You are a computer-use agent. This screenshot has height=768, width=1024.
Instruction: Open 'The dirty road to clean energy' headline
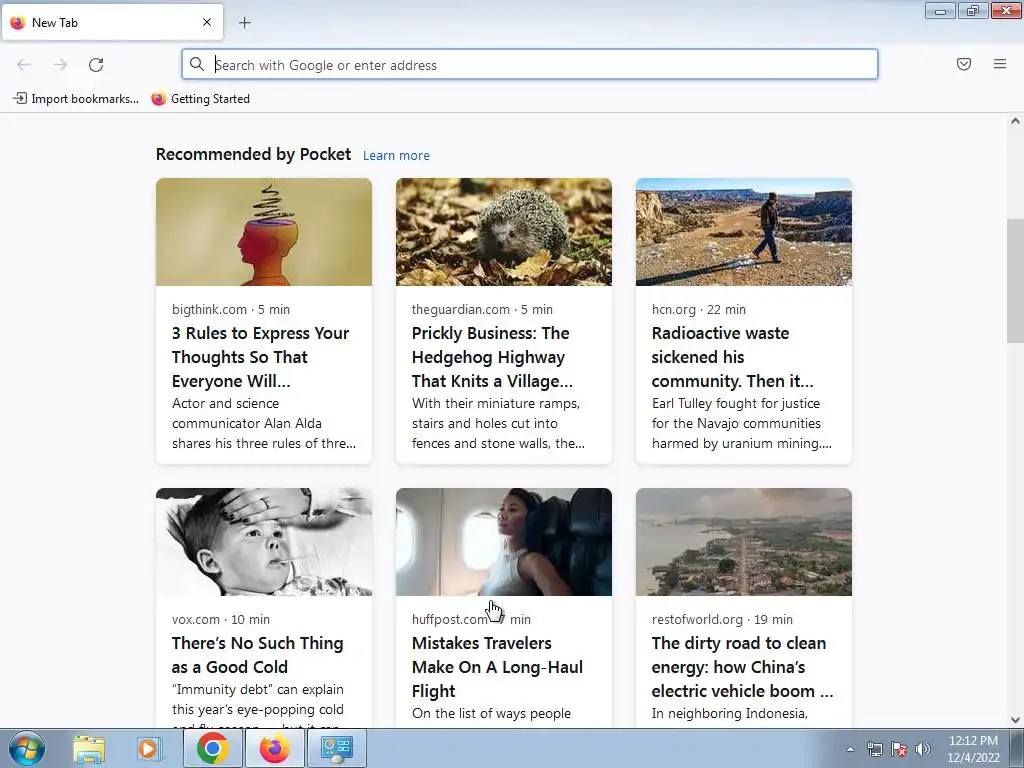(743, 667)
